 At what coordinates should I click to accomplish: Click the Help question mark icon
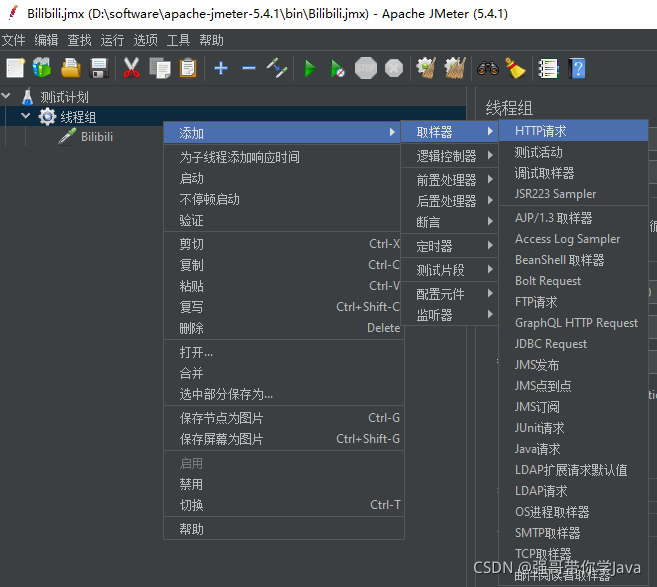(x=577, y=68)
